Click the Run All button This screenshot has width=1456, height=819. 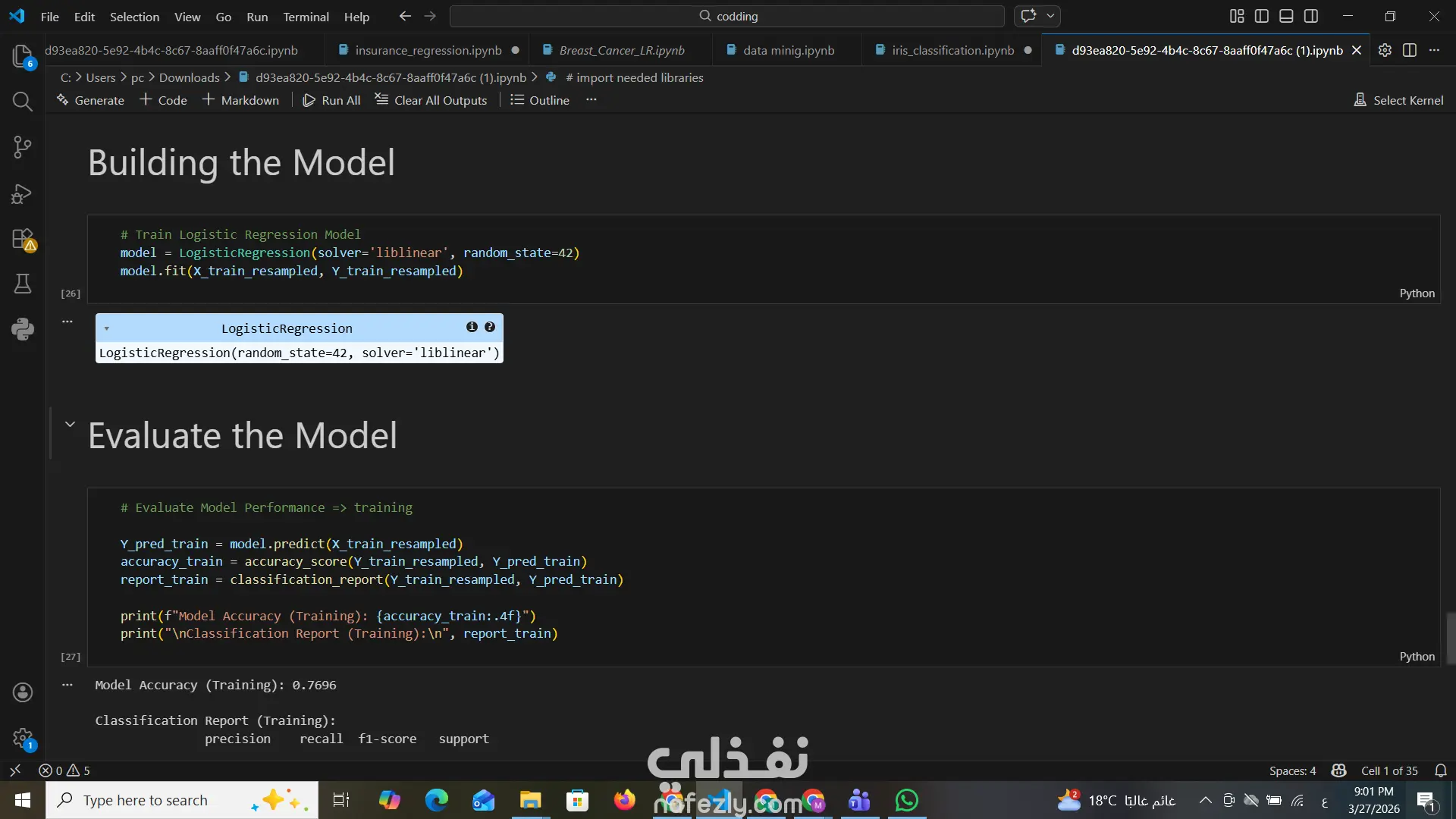(x=331, y=100)
